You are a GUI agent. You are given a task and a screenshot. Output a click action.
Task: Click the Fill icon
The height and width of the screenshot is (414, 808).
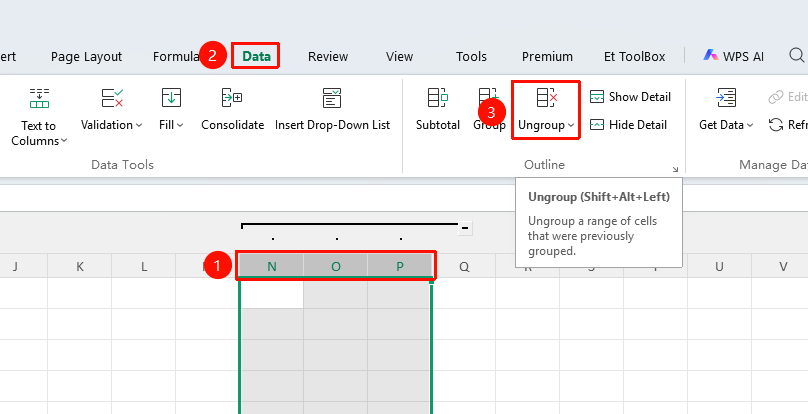point(171,97)
